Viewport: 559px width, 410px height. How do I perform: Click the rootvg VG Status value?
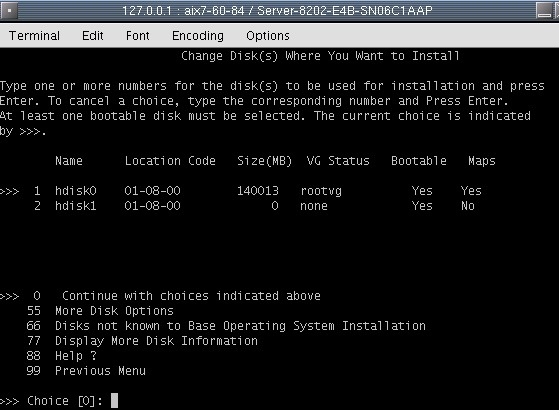point(321,191)
